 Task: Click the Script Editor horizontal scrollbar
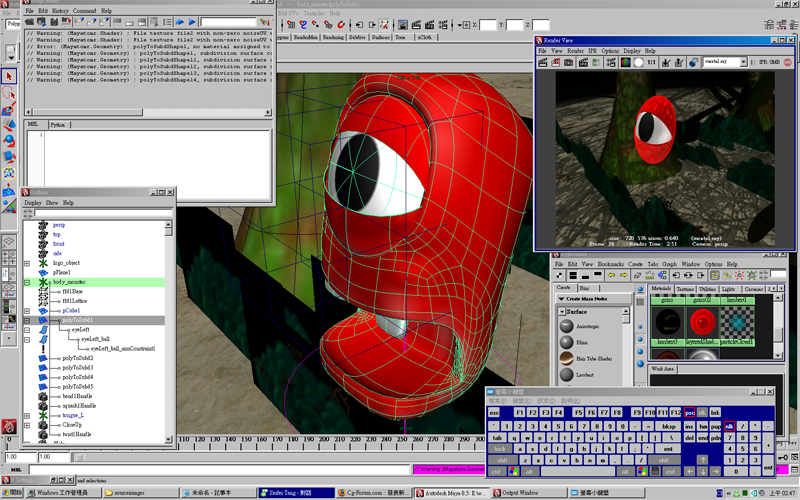(x=148, y=112)
